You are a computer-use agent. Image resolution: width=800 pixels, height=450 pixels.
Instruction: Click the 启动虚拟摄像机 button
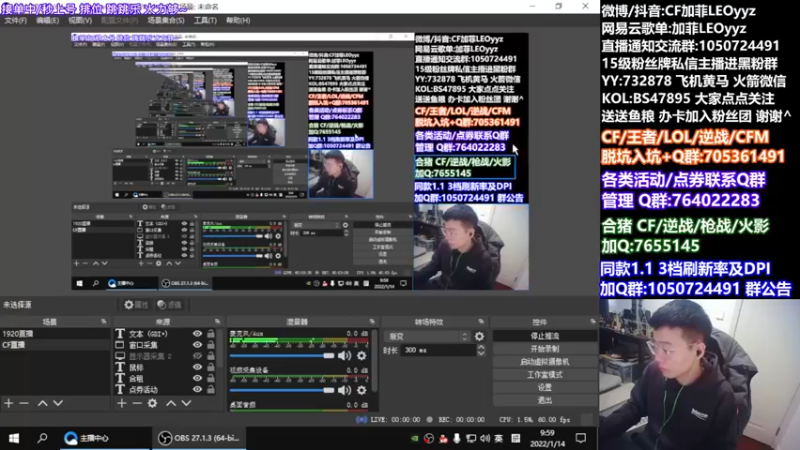pos(545,362)
